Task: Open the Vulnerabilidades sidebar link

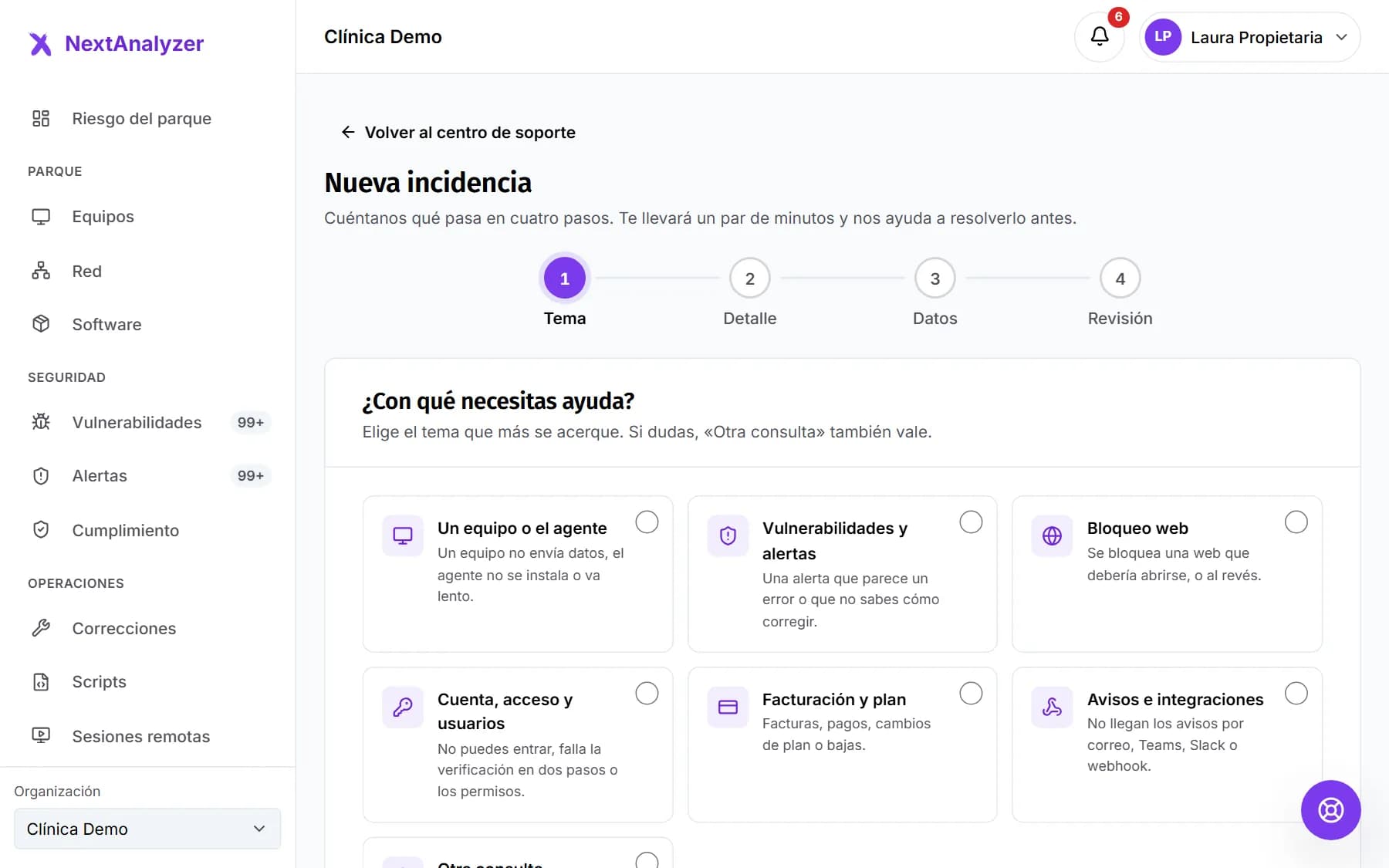Action: [x=147, y=422]
